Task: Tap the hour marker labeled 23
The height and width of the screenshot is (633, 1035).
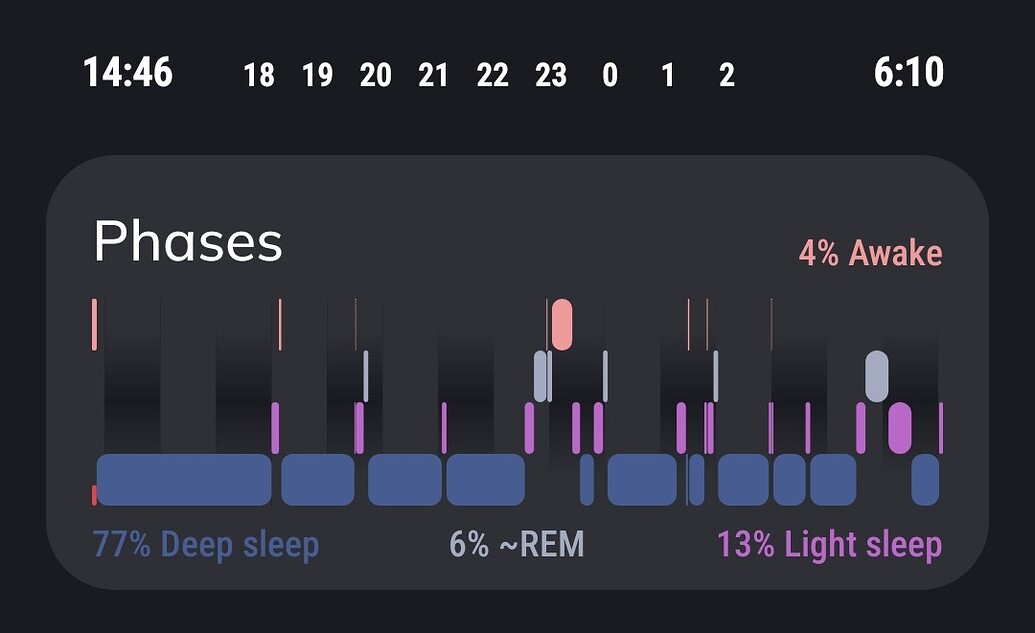Action: tap(551, 76)
